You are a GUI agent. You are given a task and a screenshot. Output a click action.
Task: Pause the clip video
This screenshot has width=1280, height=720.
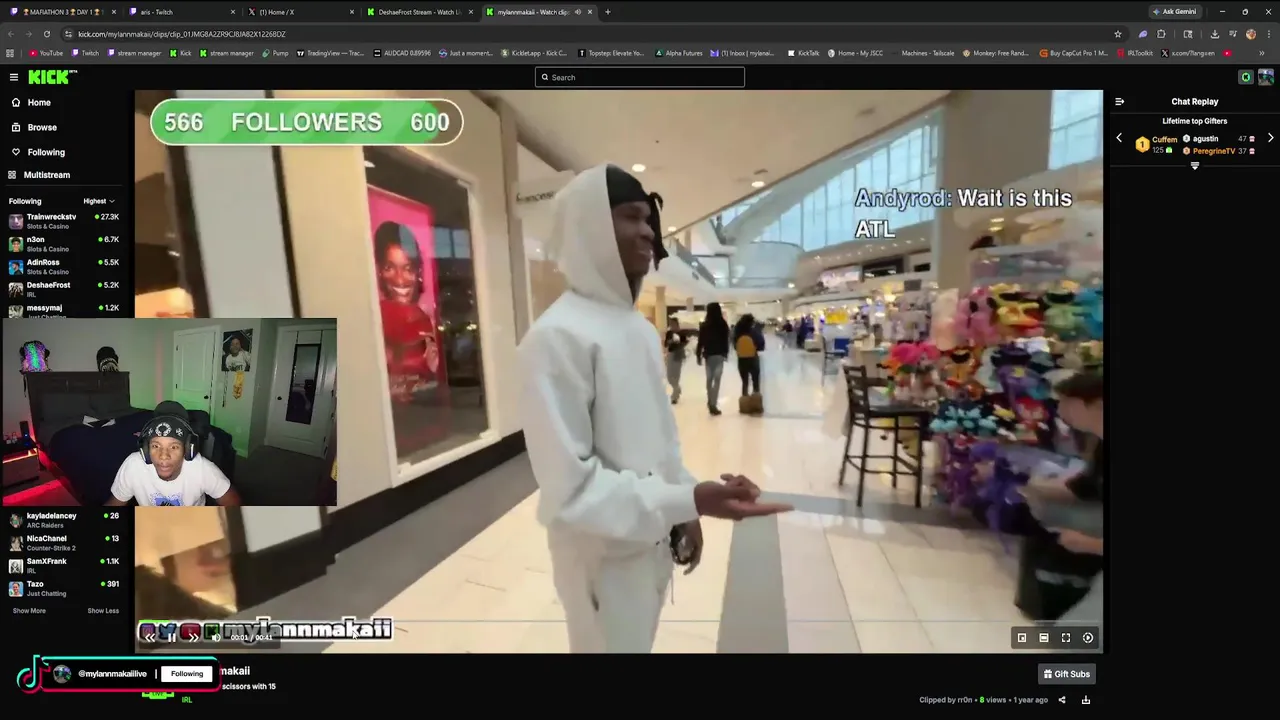171,637
